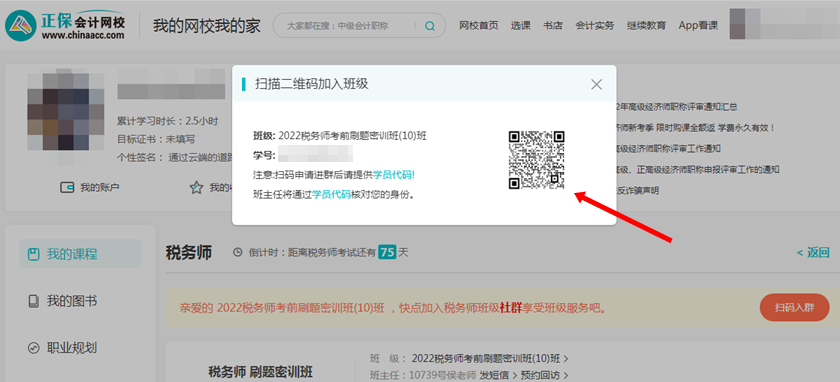Click the class name link after 班 级
The image size is (840, 382).
pos(486,358)
